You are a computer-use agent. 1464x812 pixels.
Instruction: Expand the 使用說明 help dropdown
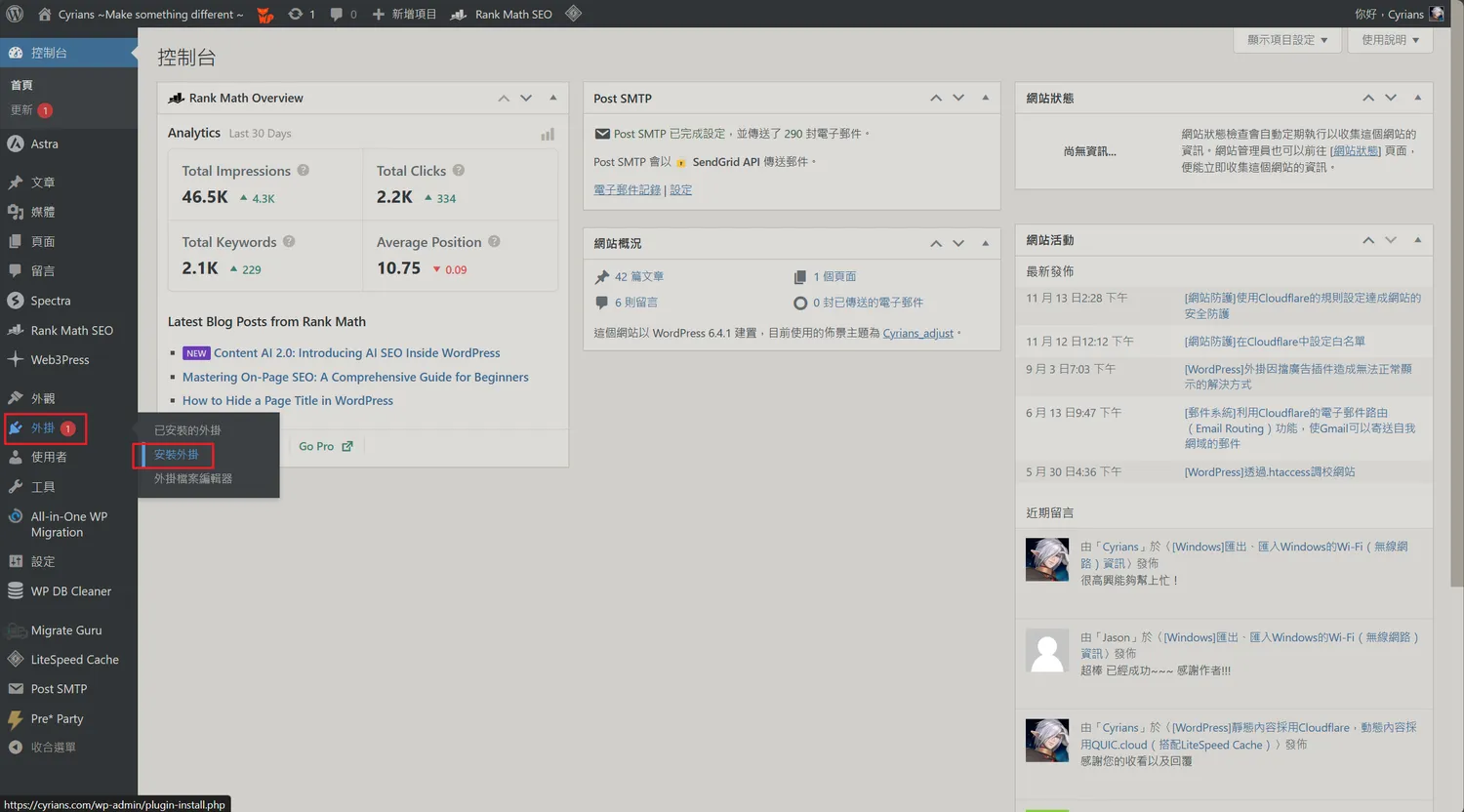coord(1390,40)
